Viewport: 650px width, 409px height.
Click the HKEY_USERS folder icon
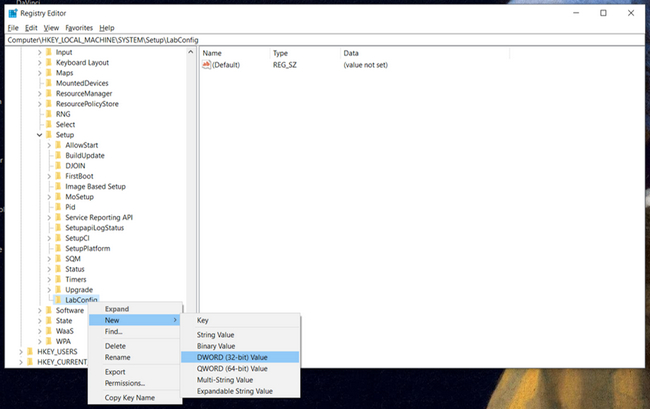[x=30, y=351]
